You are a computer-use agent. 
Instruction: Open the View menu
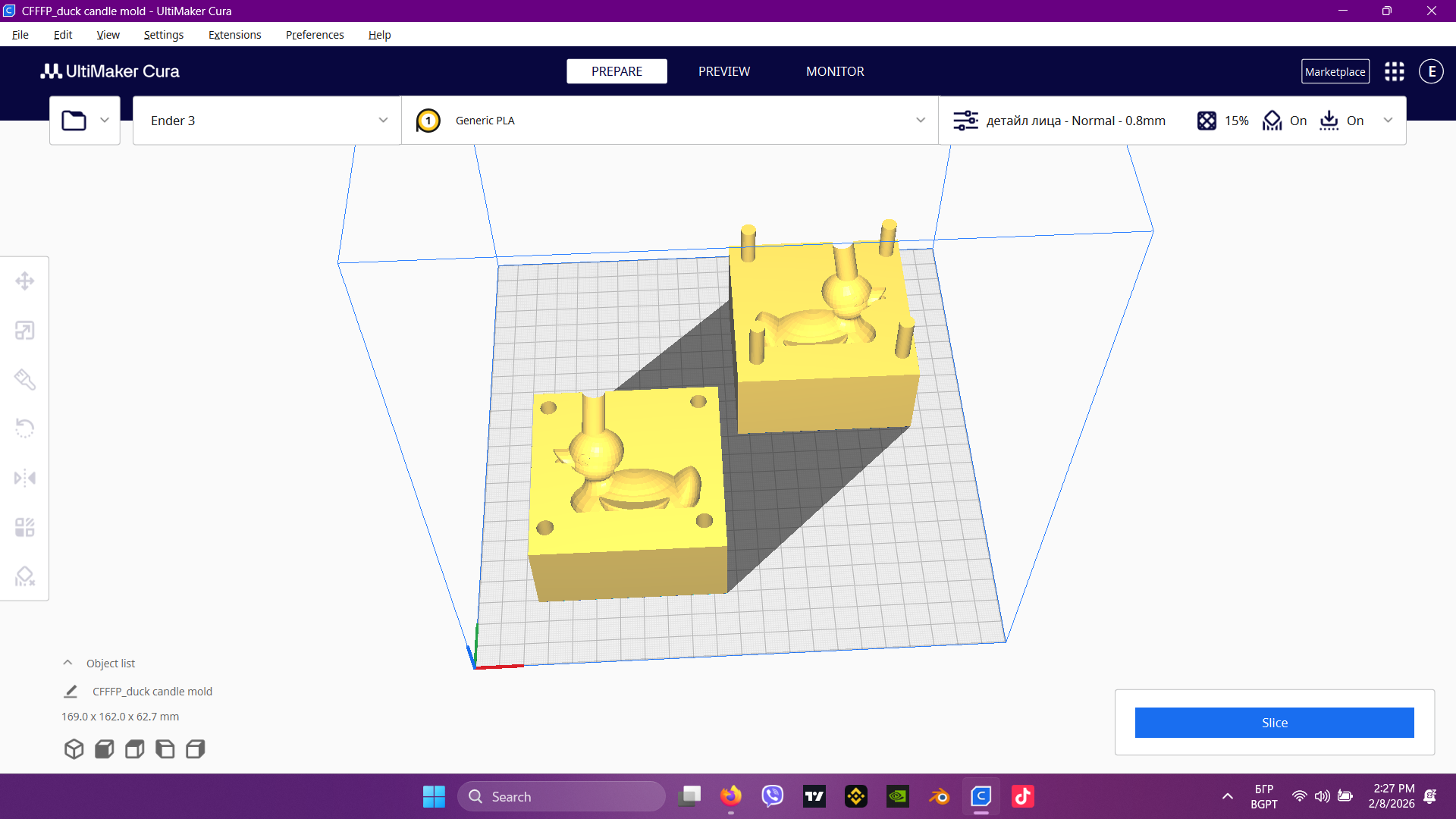108,35
